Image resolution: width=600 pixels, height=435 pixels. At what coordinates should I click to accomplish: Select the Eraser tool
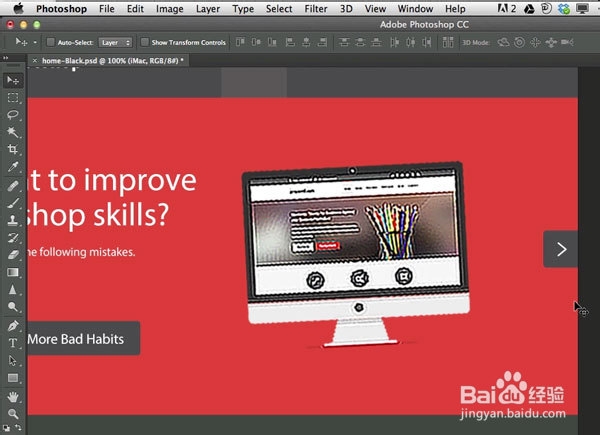click(13, 255)
